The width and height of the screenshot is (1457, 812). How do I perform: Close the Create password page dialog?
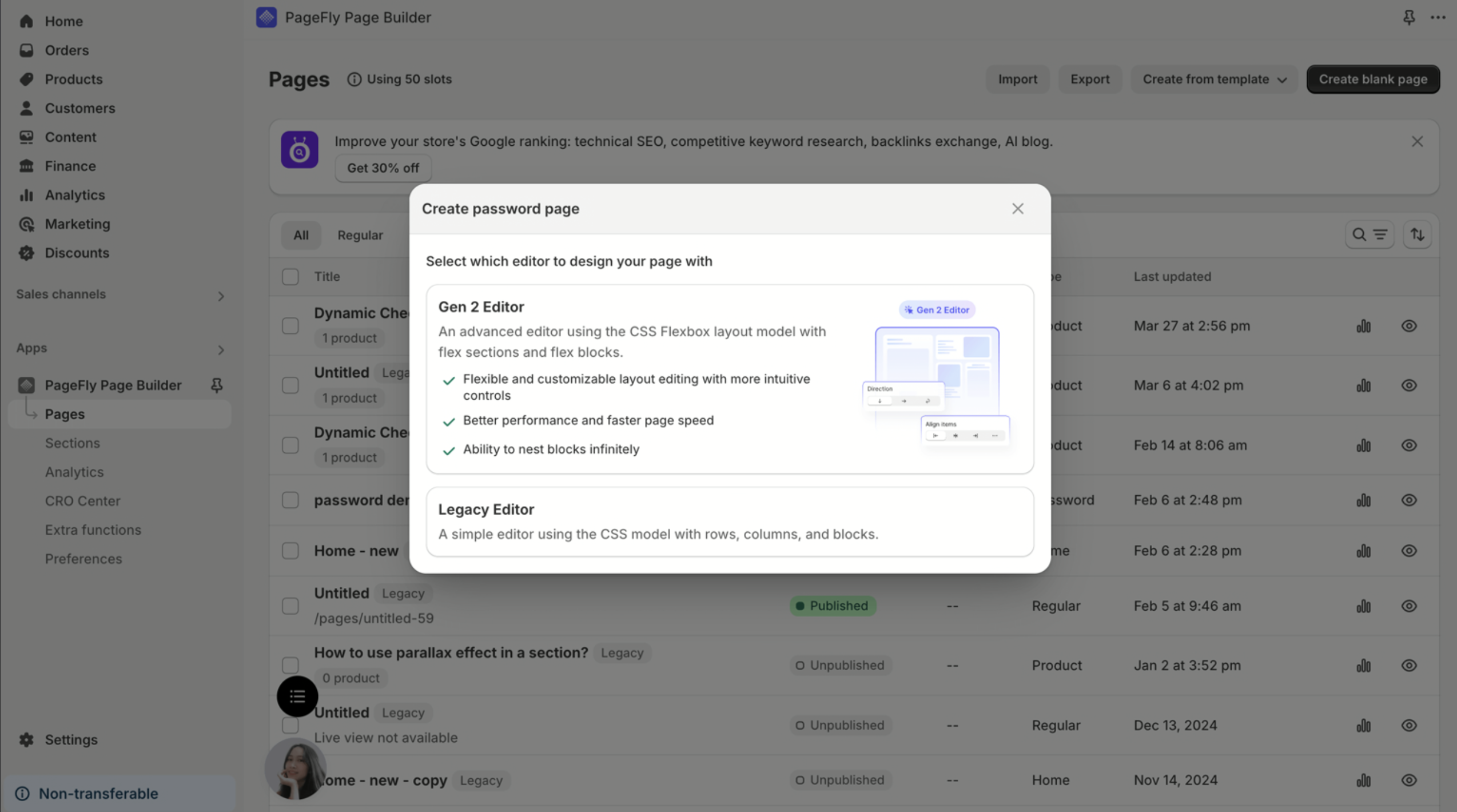point(1017,209)
